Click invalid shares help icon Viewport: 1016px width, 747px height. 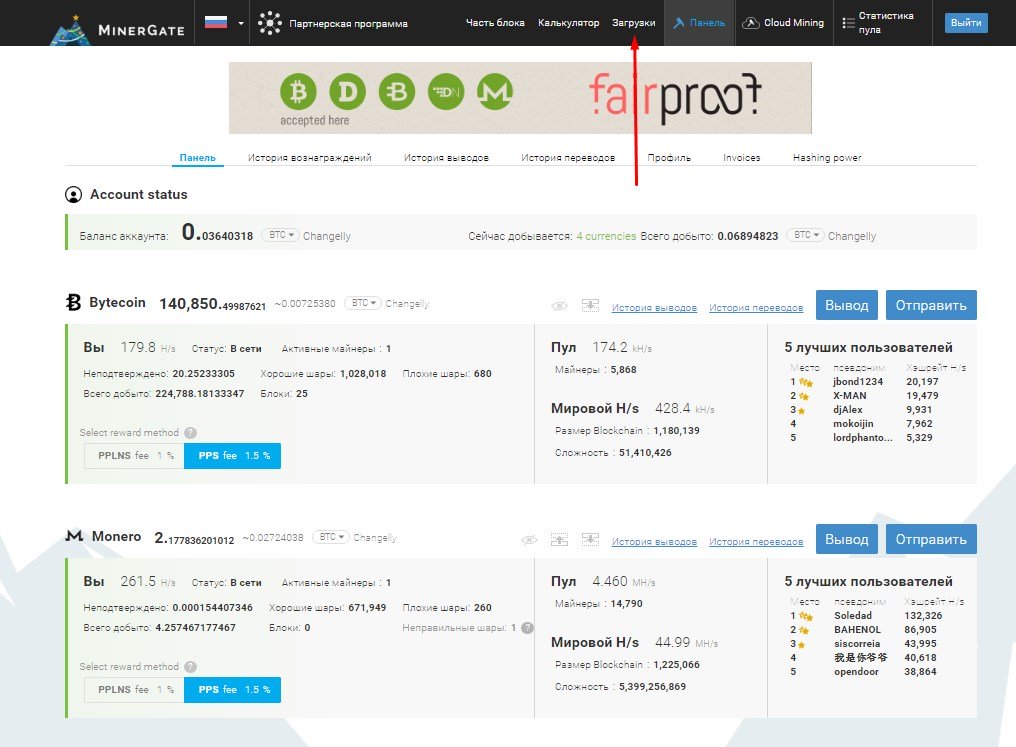pyautogui.click(x=527, y=627)
